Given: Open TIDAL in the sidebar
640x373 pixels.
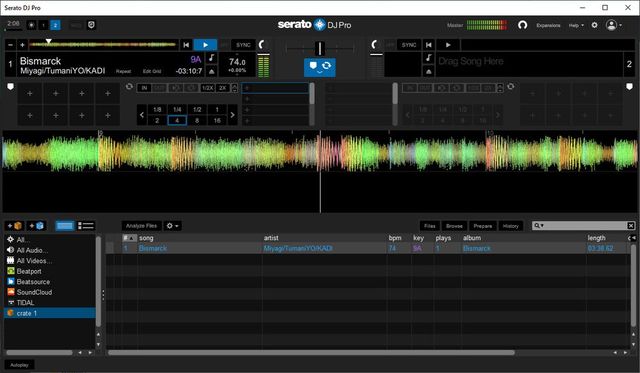Looking at the screenshot, I should coord(50,303).
